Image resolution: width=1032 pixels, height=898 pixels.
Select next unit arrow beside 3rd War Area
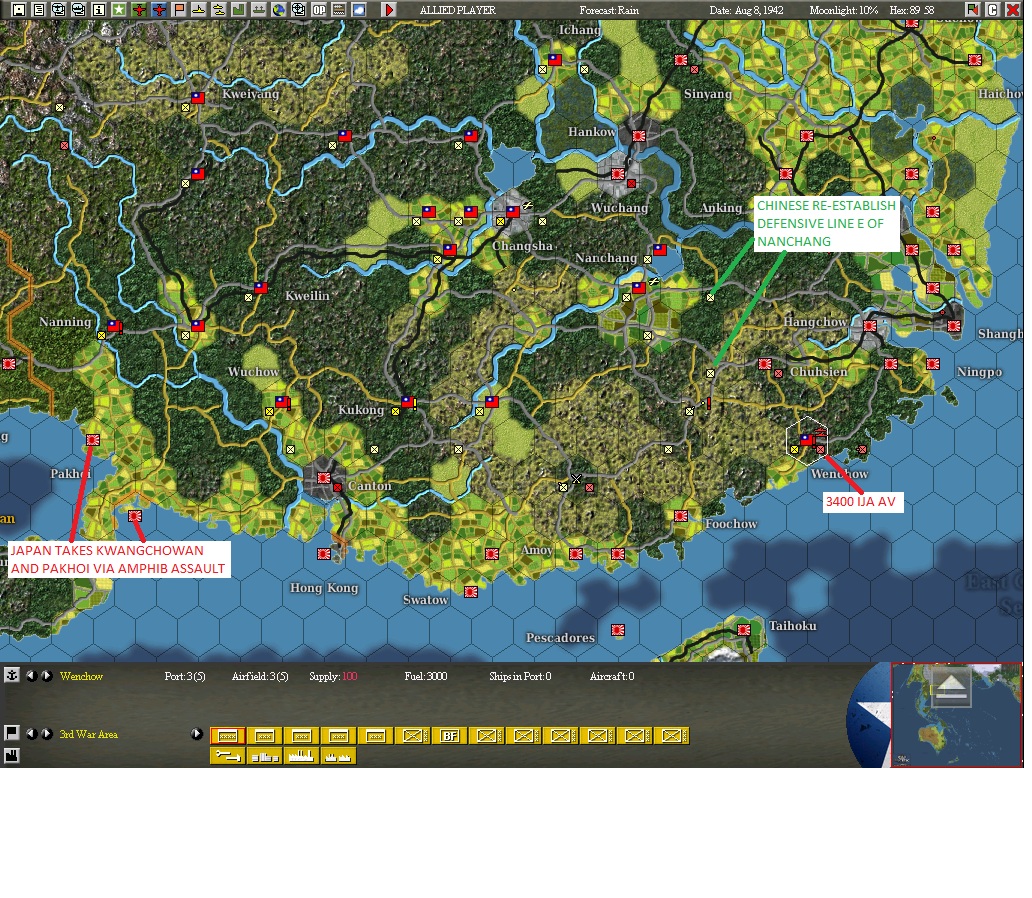(x=47, y=733)
